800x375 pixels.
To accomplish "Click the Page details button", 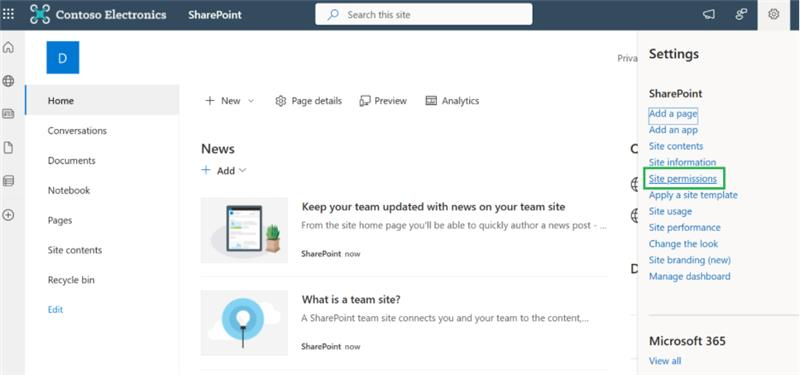I will click(308, 101).
